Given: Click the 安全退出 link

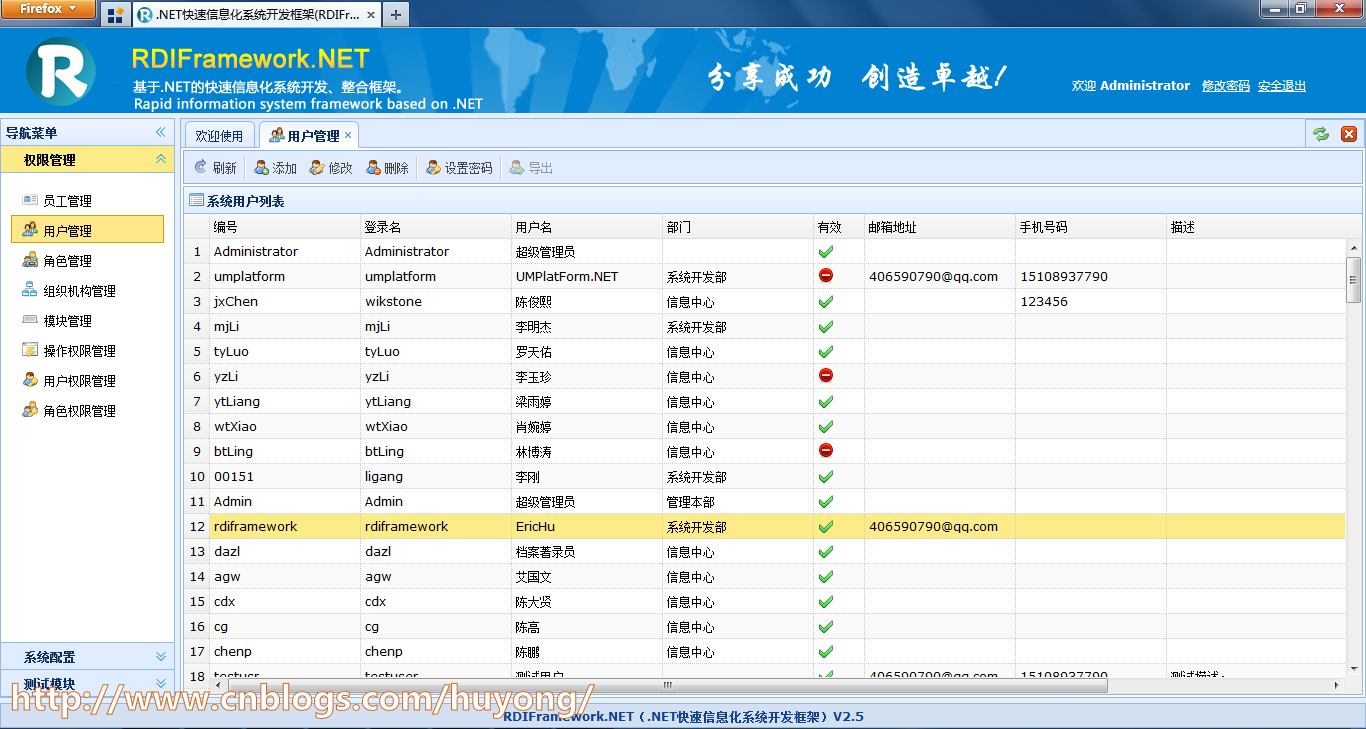Looking at the screenshot, I should pos(1281,86).
